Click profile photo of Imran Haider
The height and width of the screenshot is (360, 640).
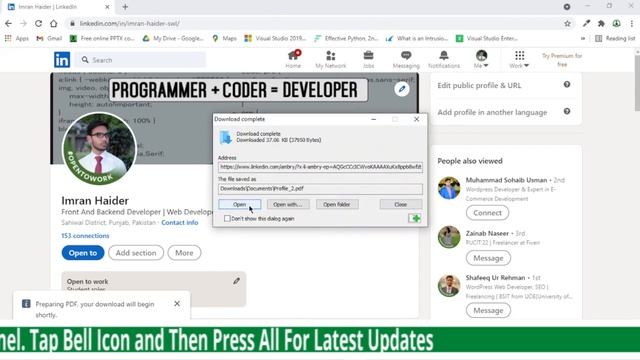tap(99, 149)
